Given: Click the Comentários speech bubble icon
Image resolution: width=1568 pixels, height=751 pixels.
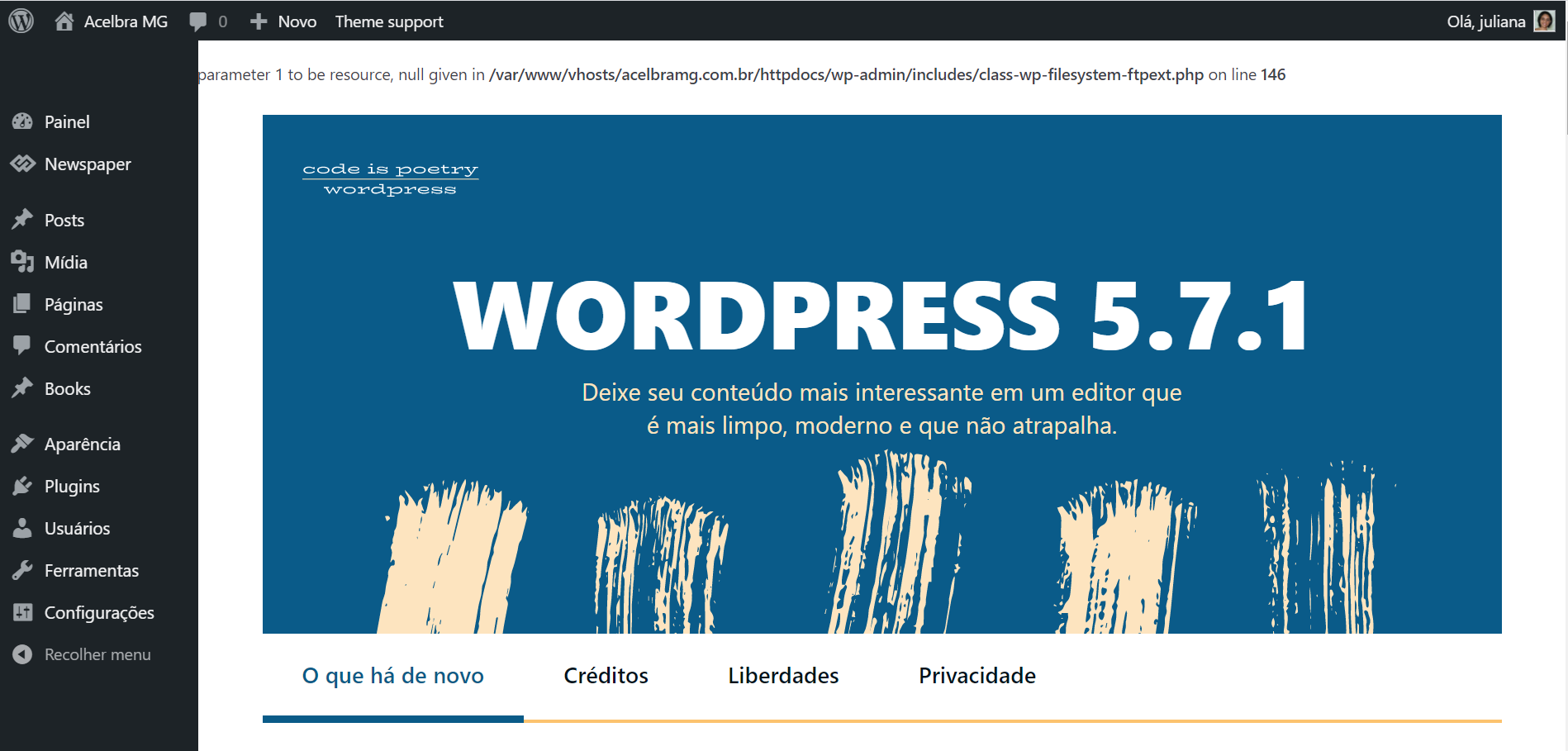Looking at the screenshot, I should click(x=22, y=346).
